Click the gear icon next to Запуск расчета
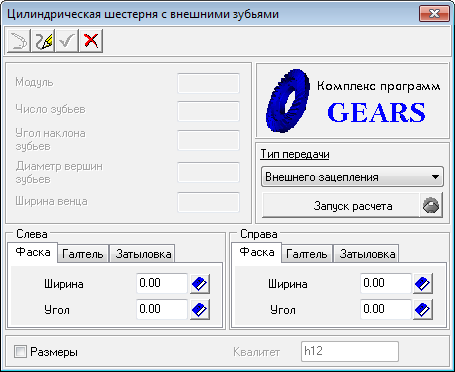The height and width of the screenshot is (372, 455). coord(431,205)
